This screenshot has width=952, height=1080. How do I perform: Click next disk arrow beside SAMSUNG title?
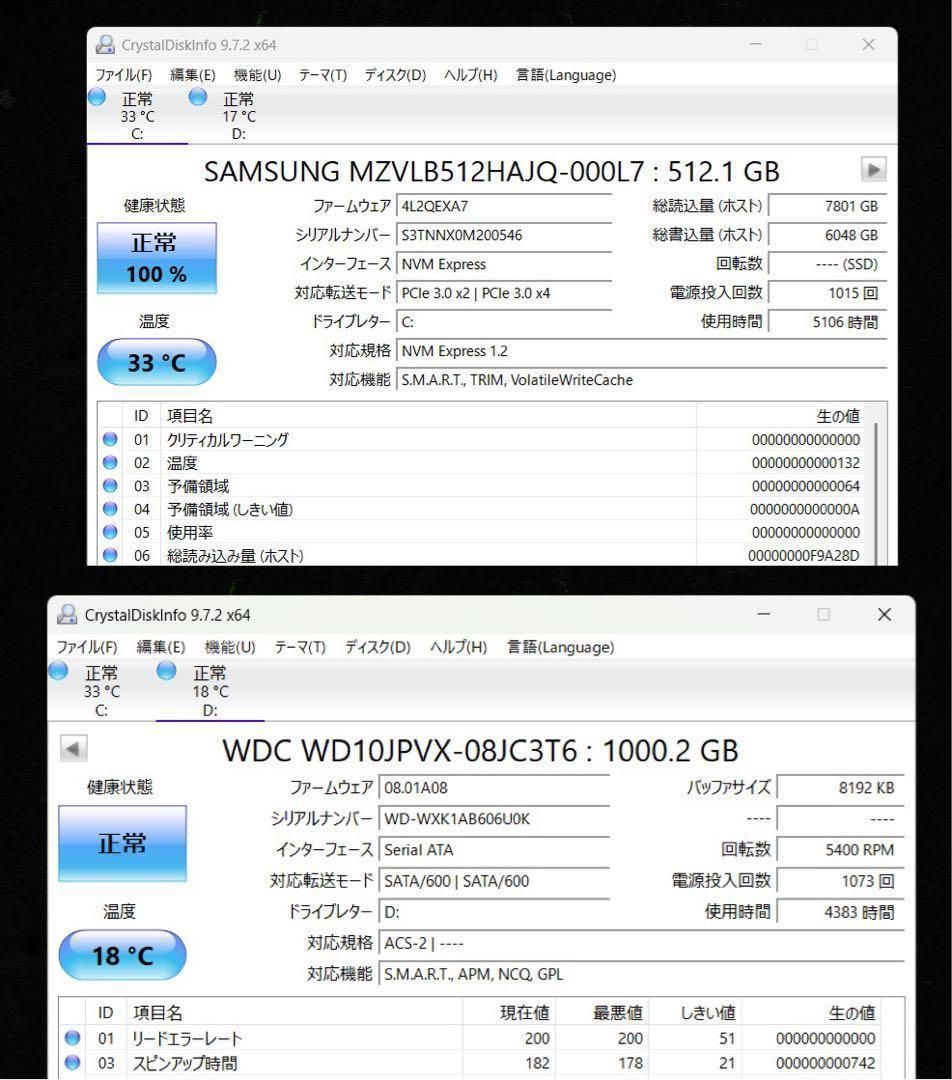pos(873,170)
